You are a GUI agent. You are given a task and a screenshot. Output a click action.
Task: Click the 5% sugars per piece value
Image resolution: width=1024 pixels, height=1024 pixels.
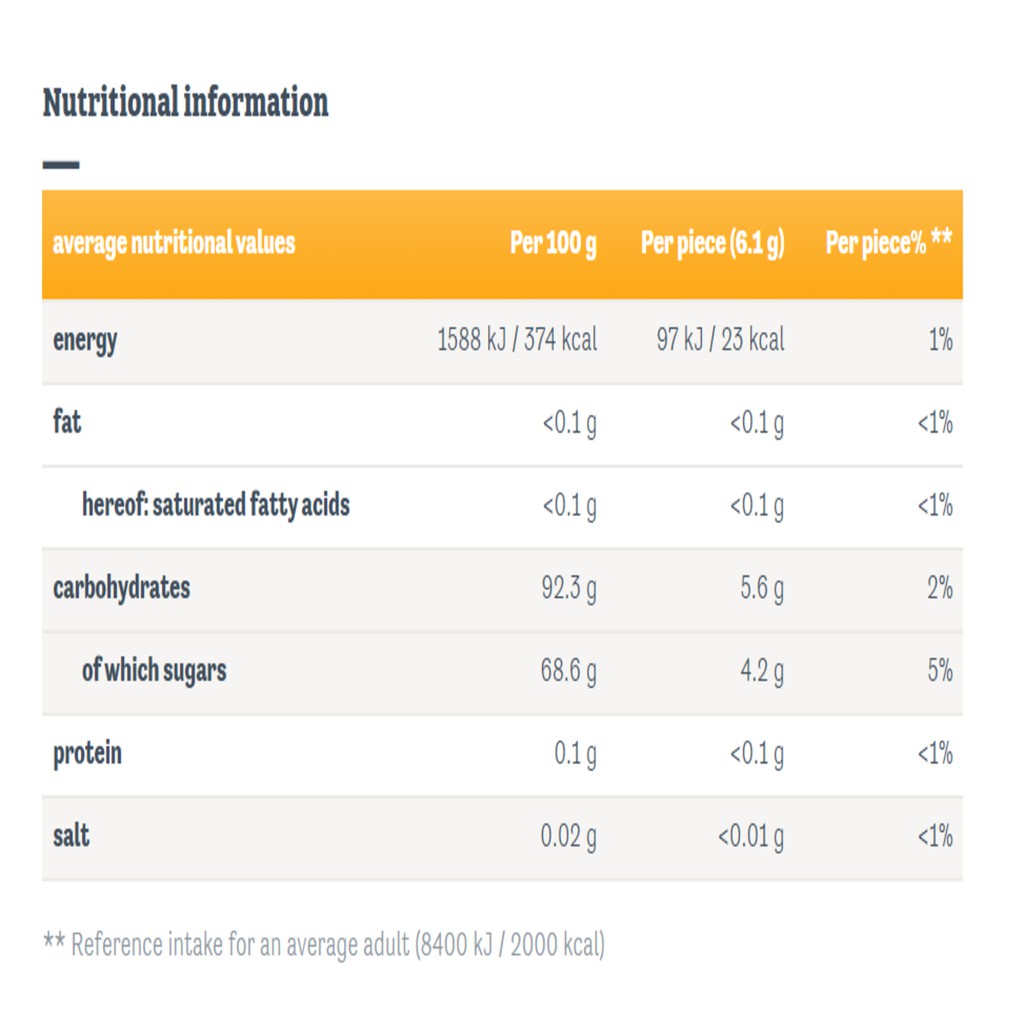940,671
